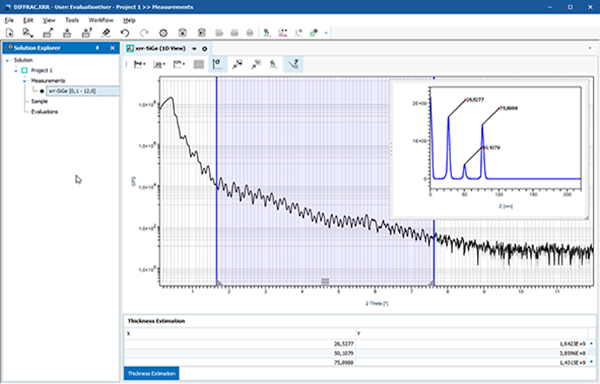Screen dimensions: 600x384
Task: Click the green peak-search icon in chart toolbar
Action: click(273, 64)
